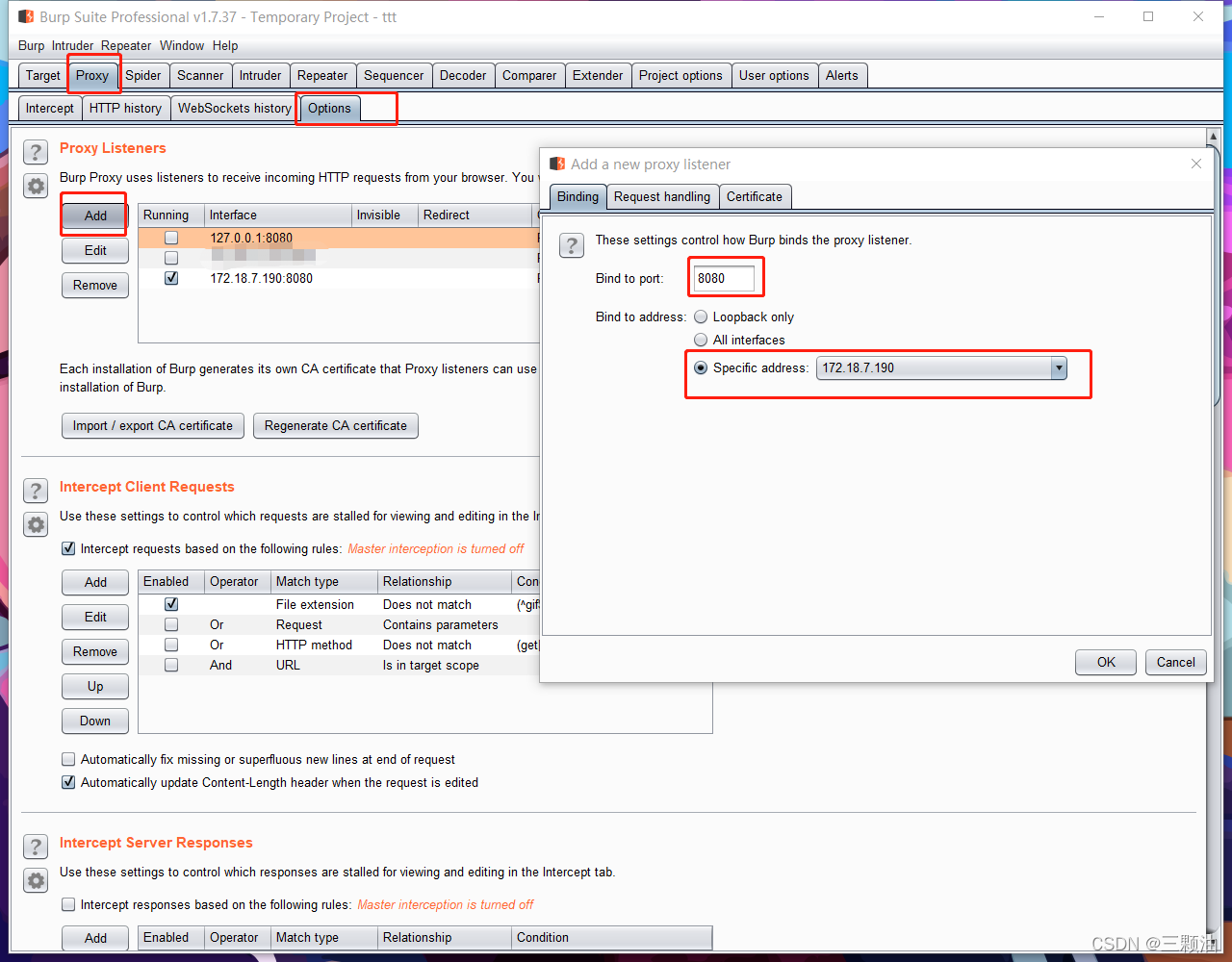The height and width of the screenshot is (962, 1232).
Task: Toggle Intercept responses based on following rules
Action: point(68,904)
